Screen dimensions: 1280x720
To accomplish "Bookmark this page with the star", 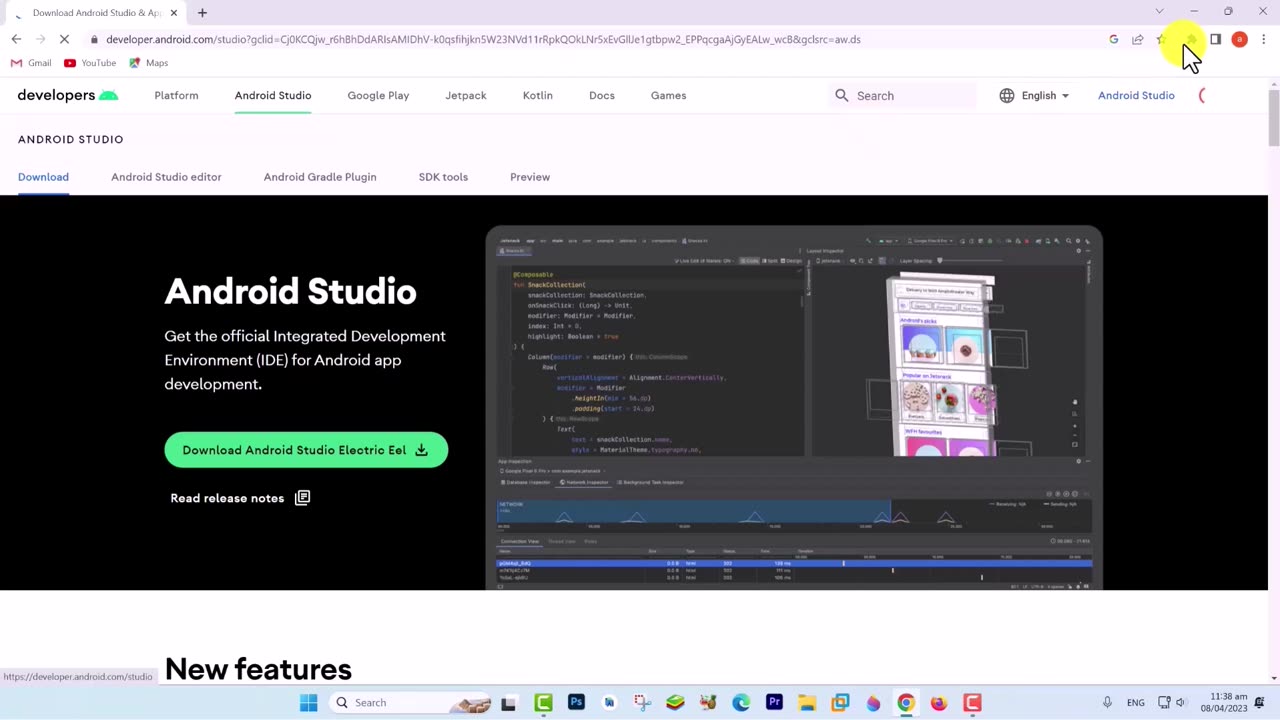I will pos(1162,39).
